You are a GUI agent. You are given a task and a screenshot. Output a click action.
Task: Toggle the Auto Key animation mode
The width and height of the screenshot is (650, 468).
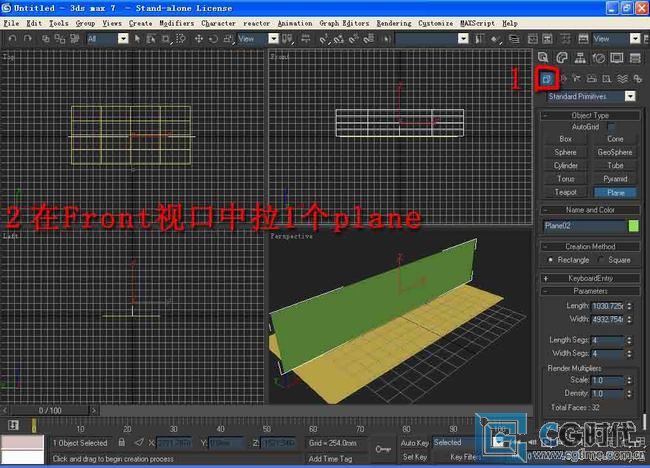coord(415,443)
